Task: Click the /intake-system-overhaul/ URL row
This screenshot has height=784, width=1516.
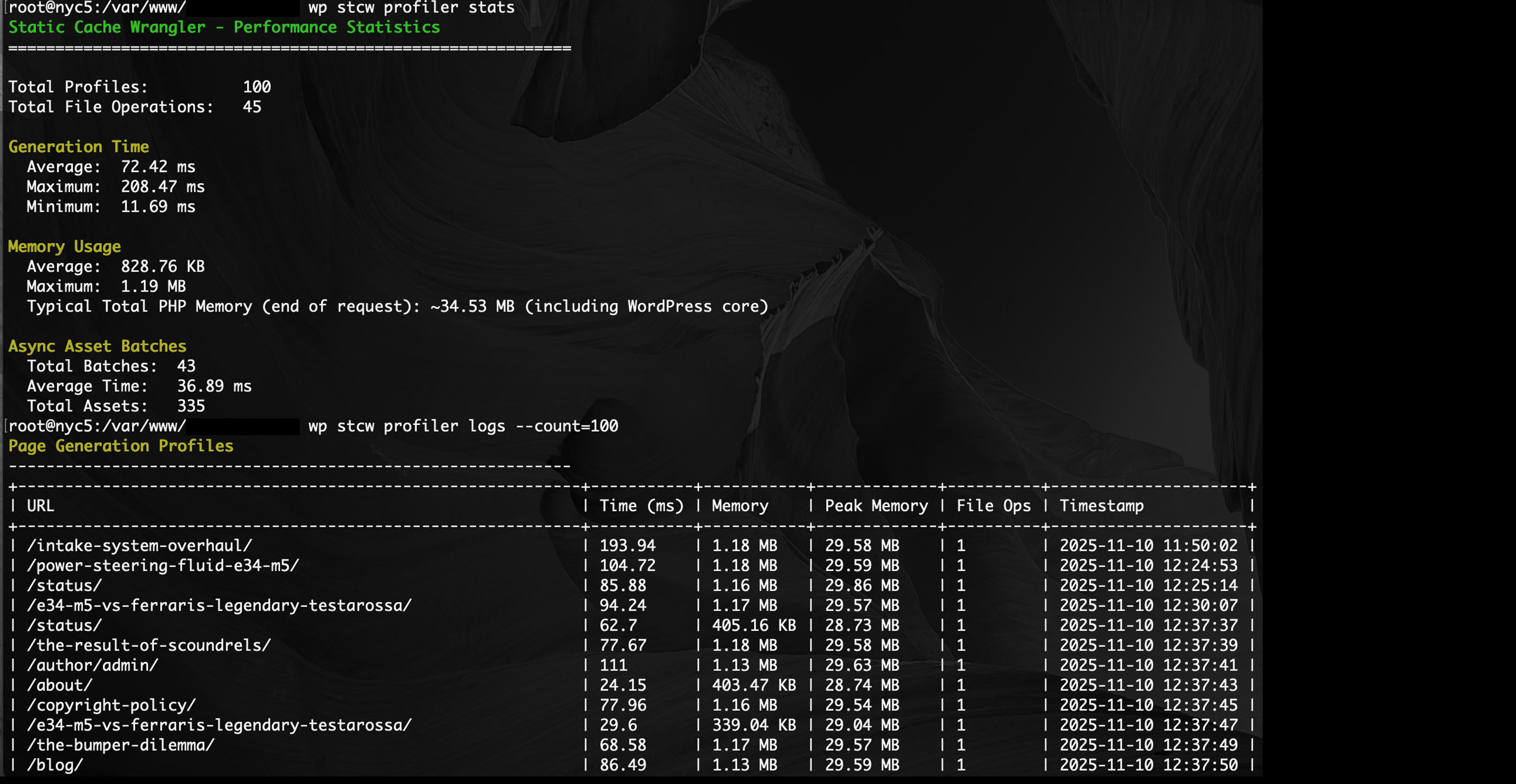Action: click(x=139, y=546)
